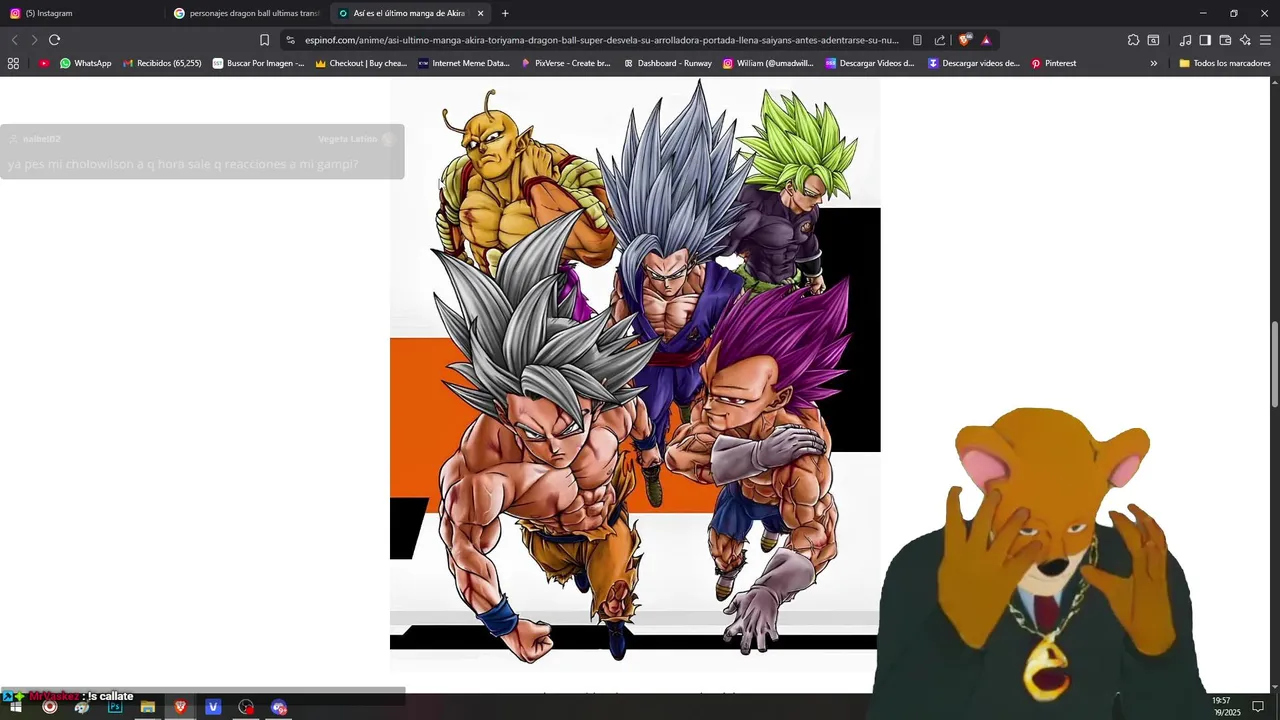Open the media playlist music note icon
The image size is (1280, 720).
click(1185, 40)
